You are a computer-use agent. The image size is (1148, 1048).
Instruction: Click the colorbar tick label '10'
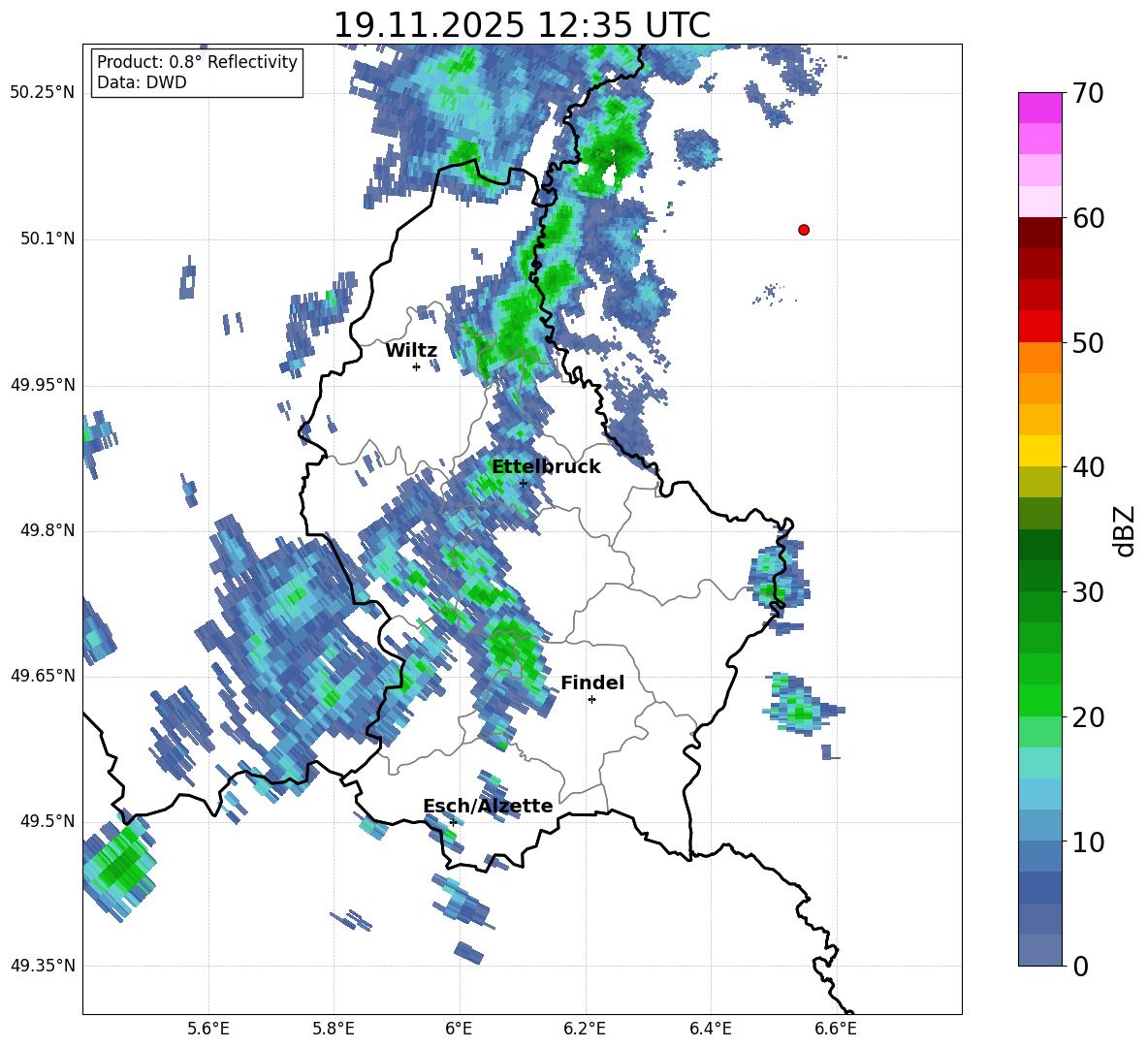(1088, 842)
